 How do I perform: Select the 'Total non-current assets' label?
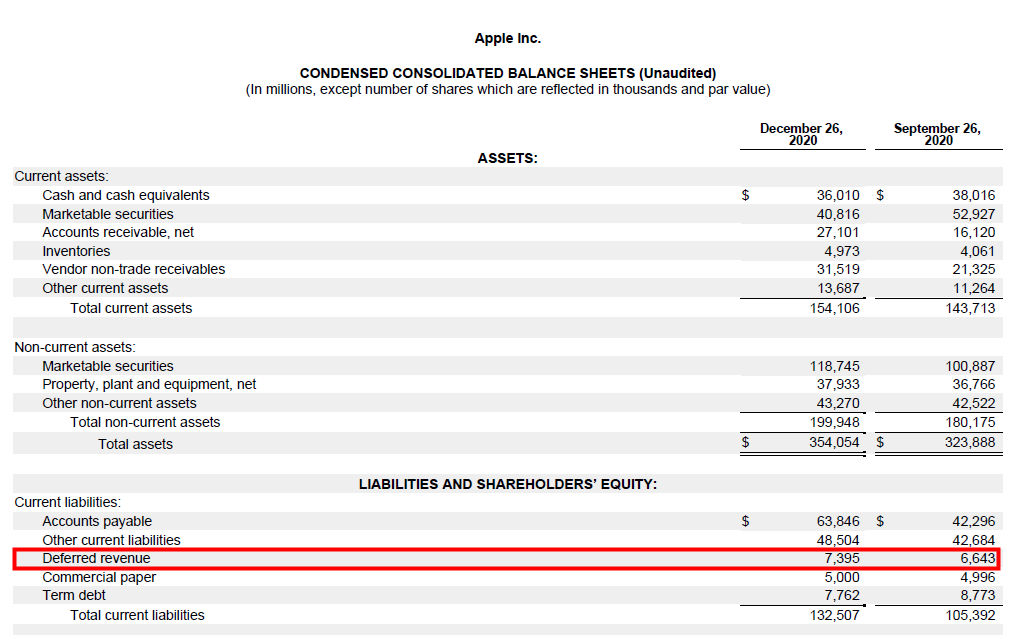click(x=145, y=422)
